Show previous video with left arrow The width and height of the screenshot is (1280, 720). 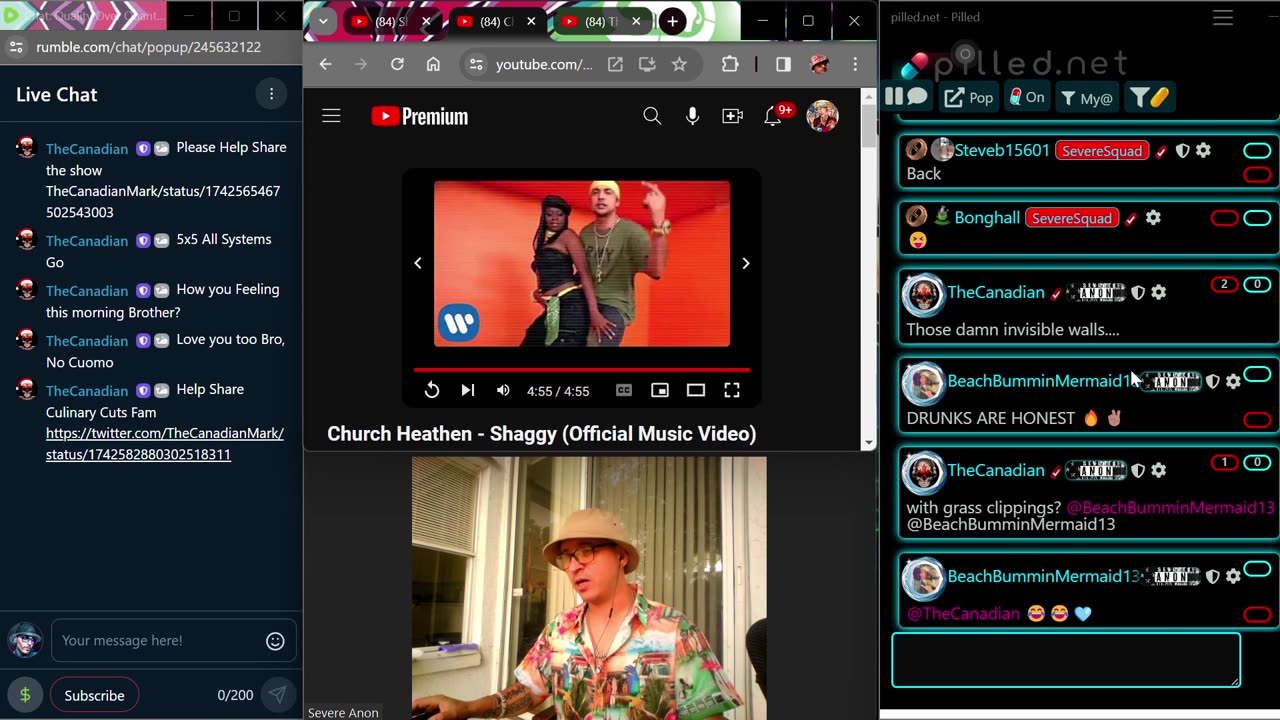coord(418,263)
